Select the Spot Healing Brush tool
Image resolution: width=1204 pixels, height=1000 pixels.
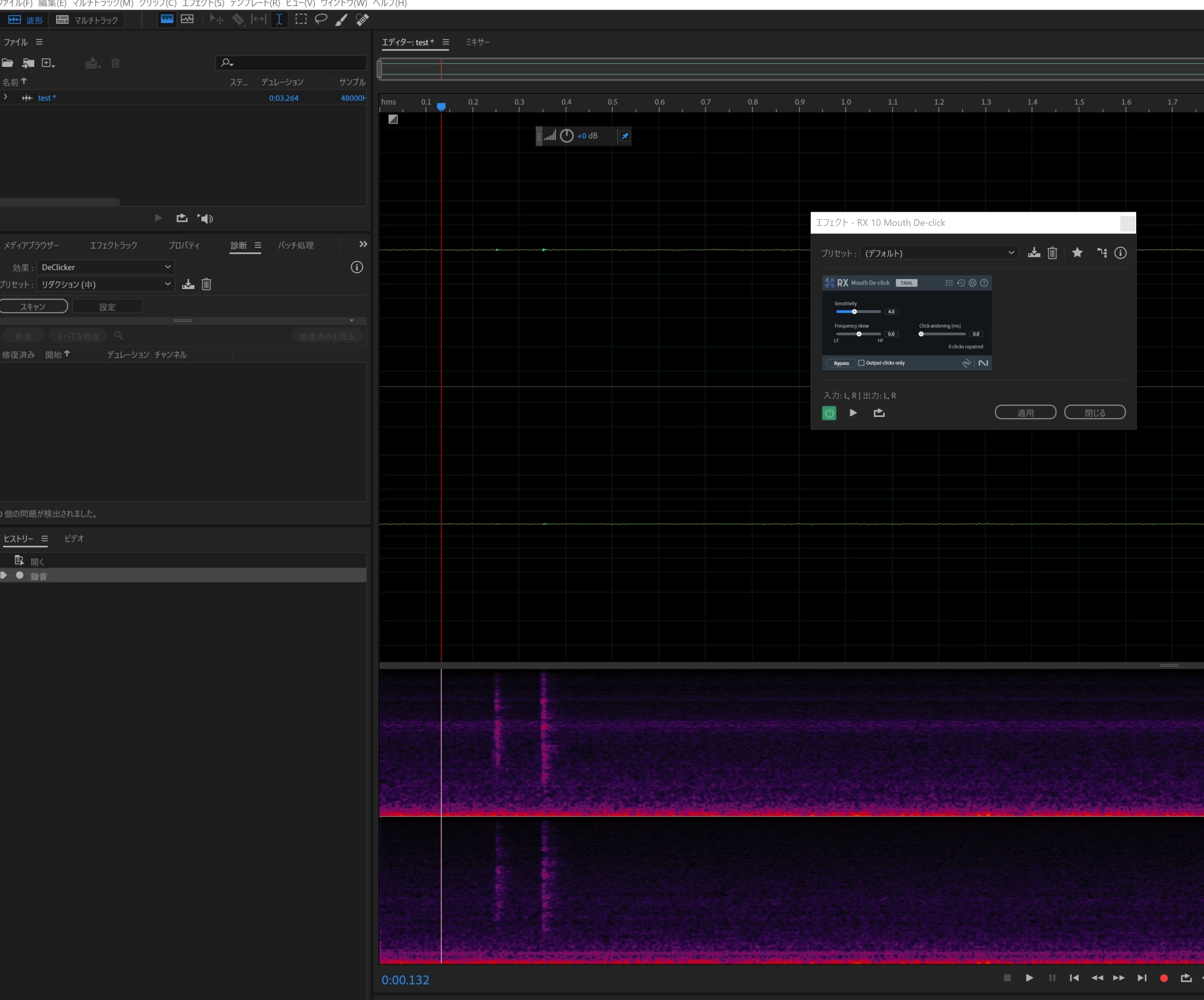(362, 20)
